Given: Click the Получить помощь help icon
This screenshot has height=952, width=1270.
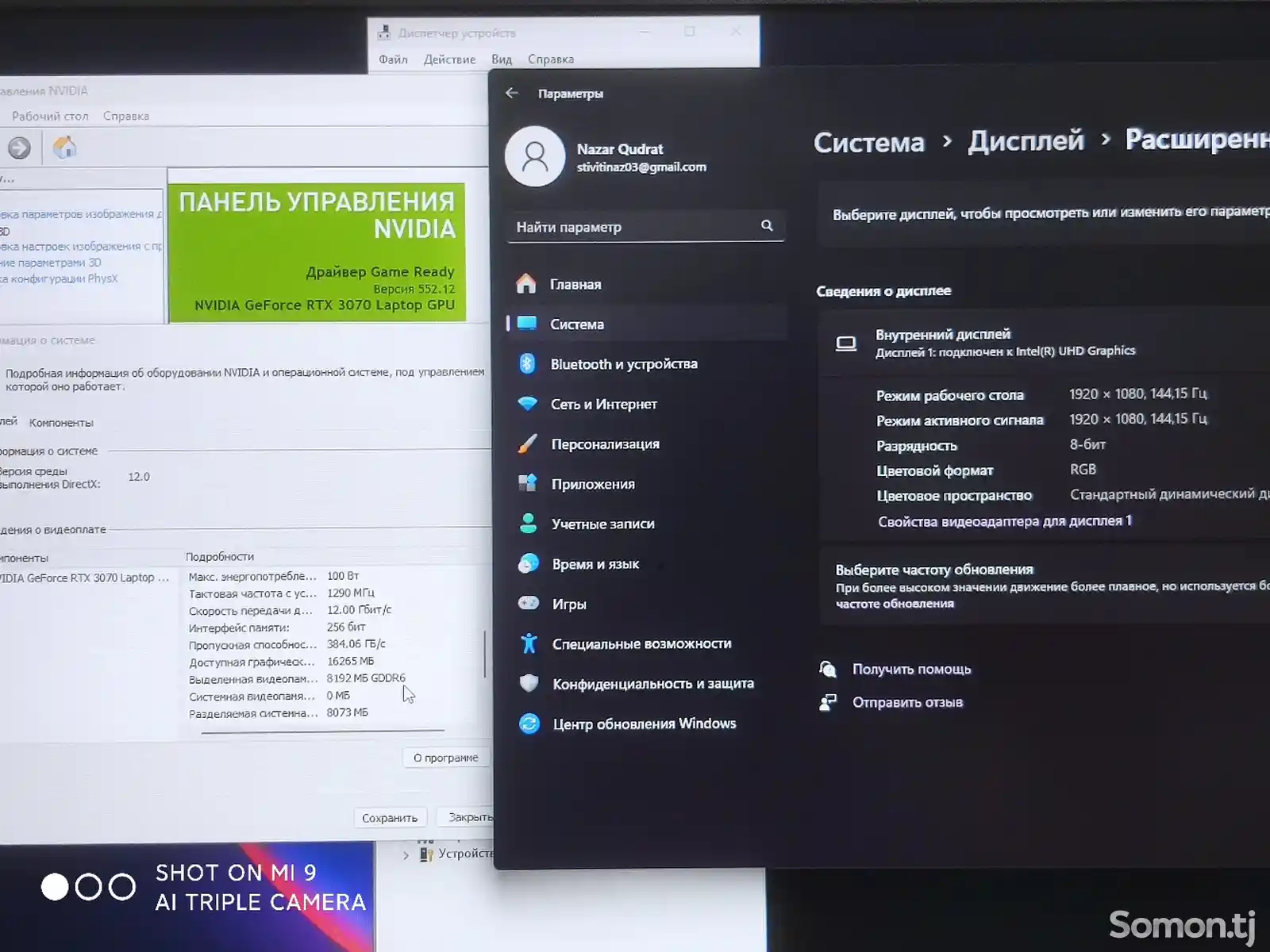Looking at the screenshot, I should coord(828,669).
